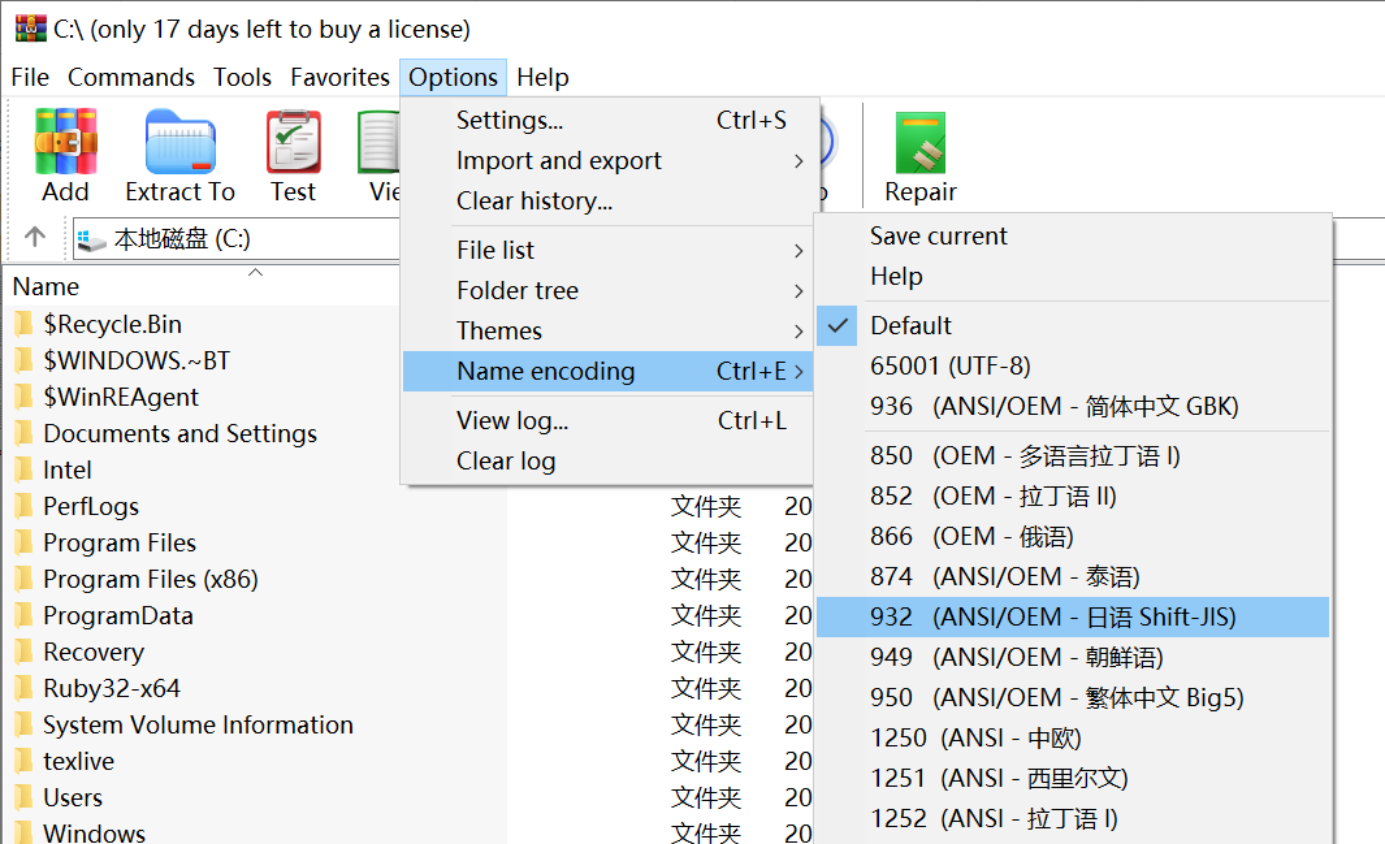Click the Repair archive toolbar icon
The image size is (1385, 844).
[x=920, y=143]
